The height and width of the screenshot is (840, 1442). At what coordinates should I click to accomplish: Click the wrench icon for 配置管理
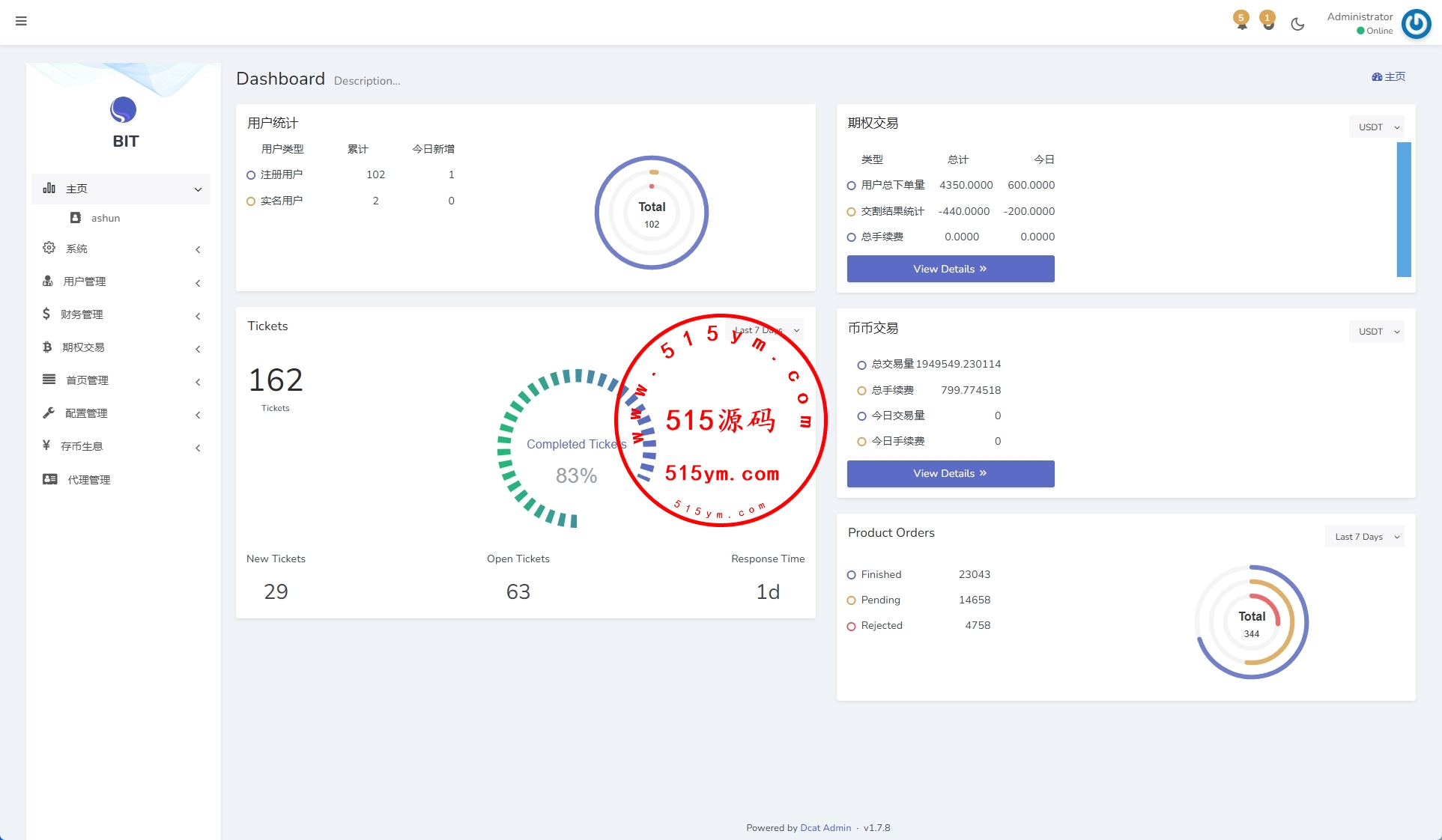pos(49,413)
